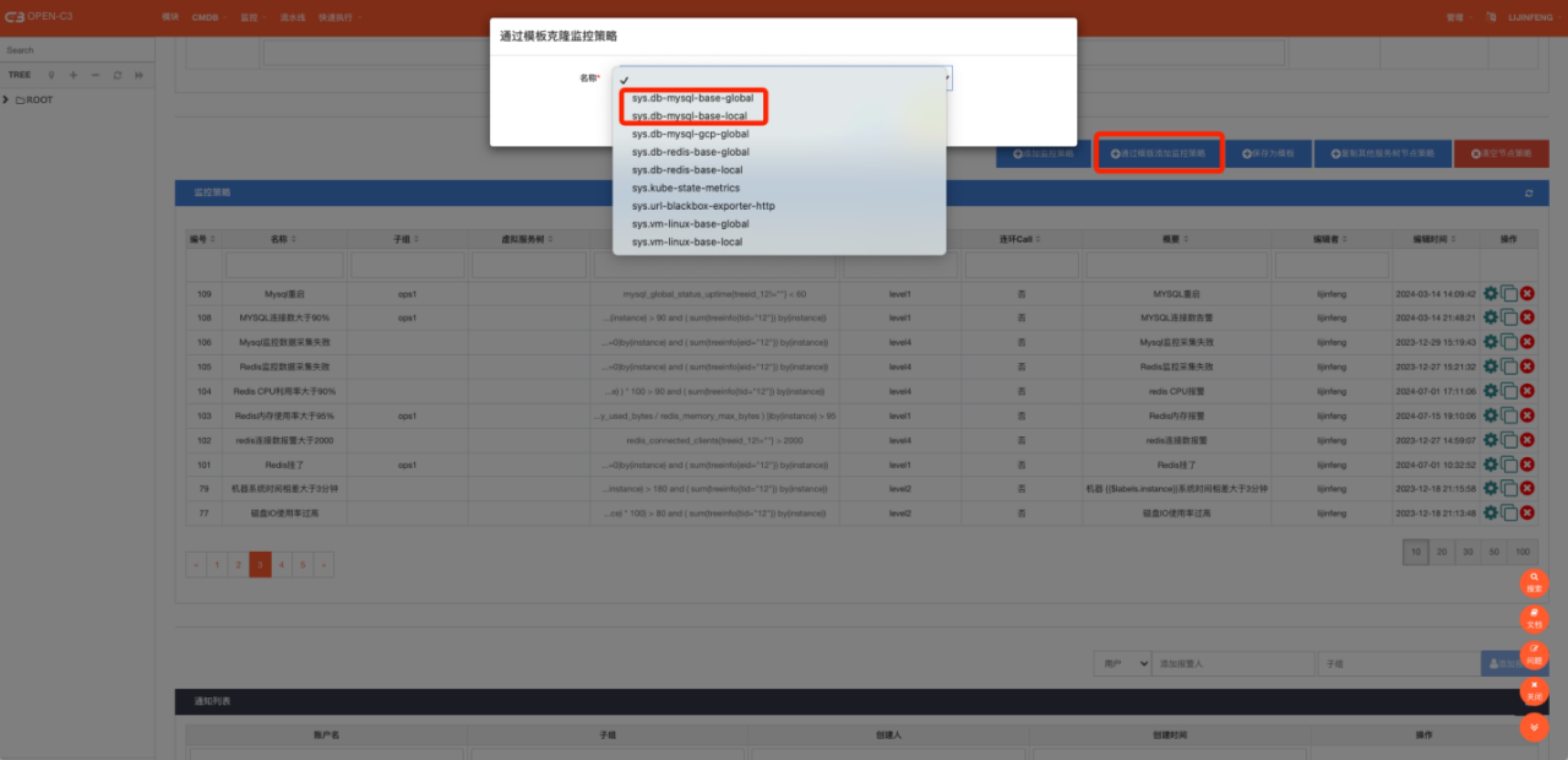Select sys.db-mysql-base-global option
The width and height of the screenshot is (1568, 760).
(x=692, y=98)
